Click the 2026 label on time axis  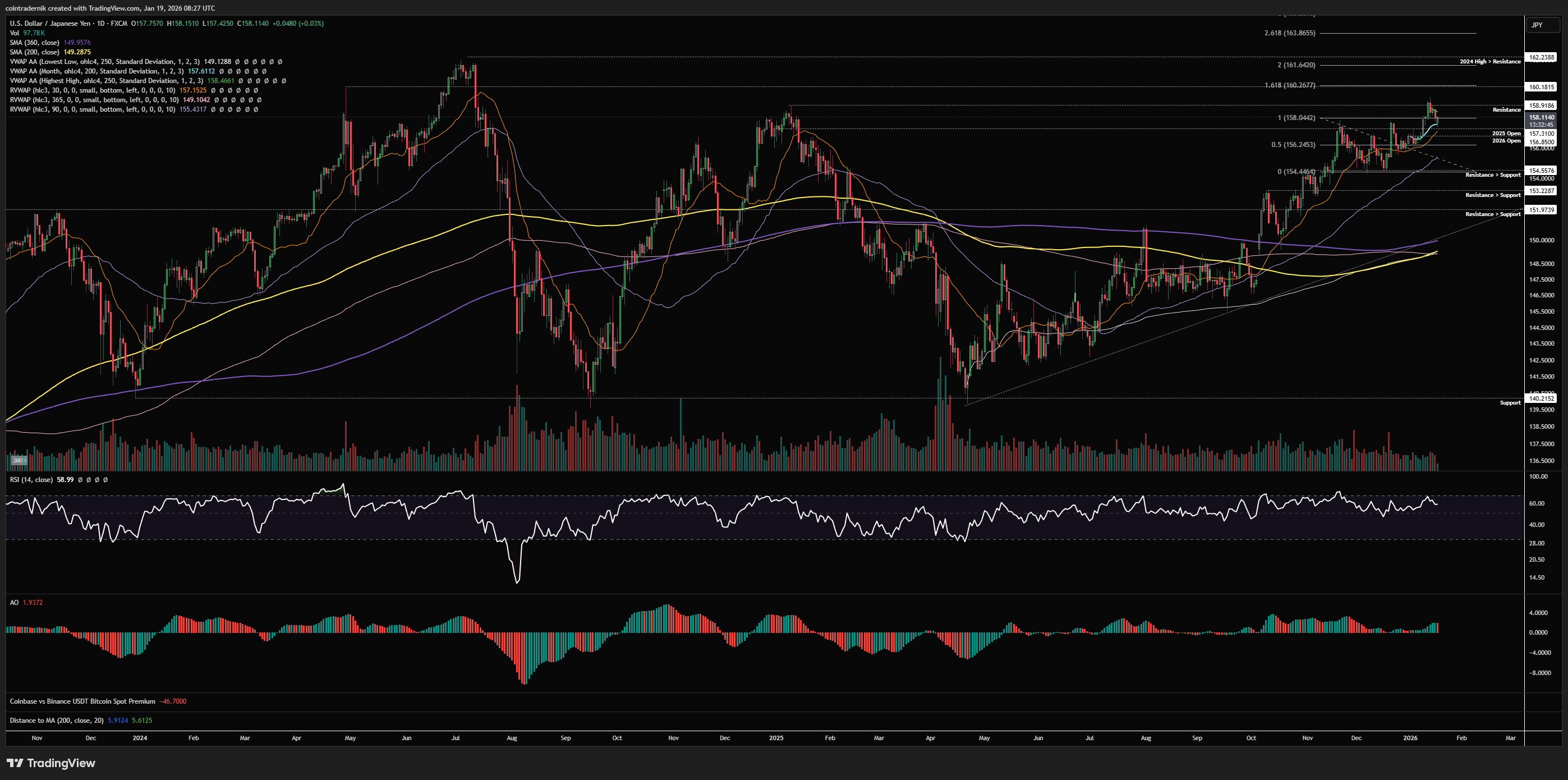1410,738
